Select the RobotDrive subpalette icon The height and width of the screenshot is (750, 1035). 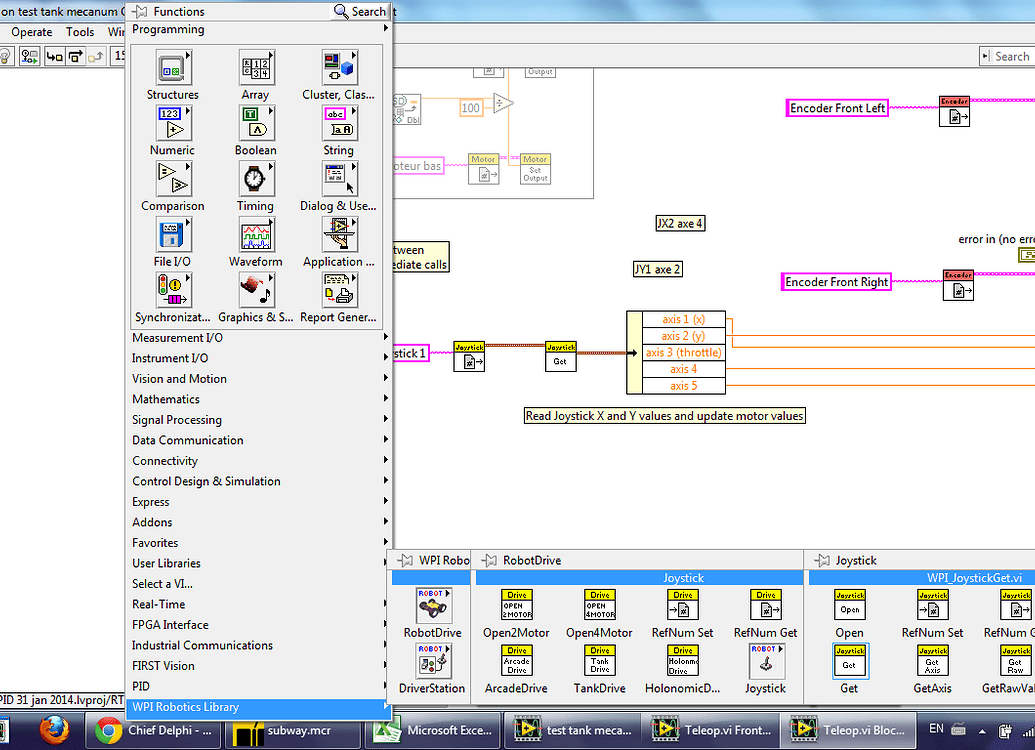coord(433,604)
